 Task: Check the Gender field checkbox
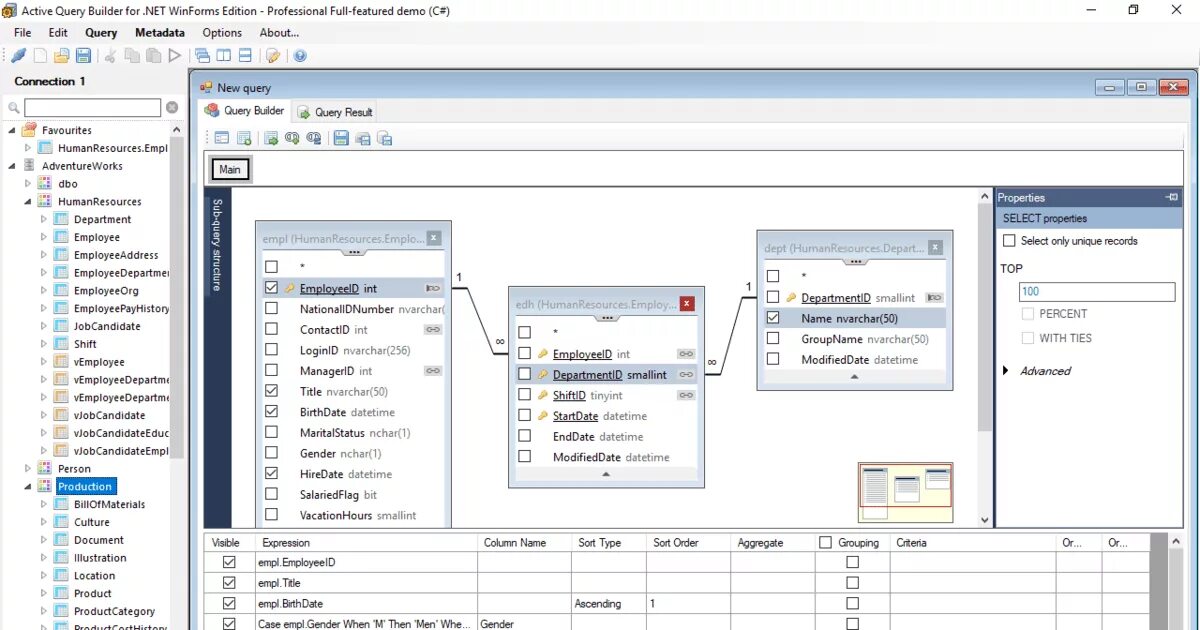pyautogui.click(x=272, y=453)
